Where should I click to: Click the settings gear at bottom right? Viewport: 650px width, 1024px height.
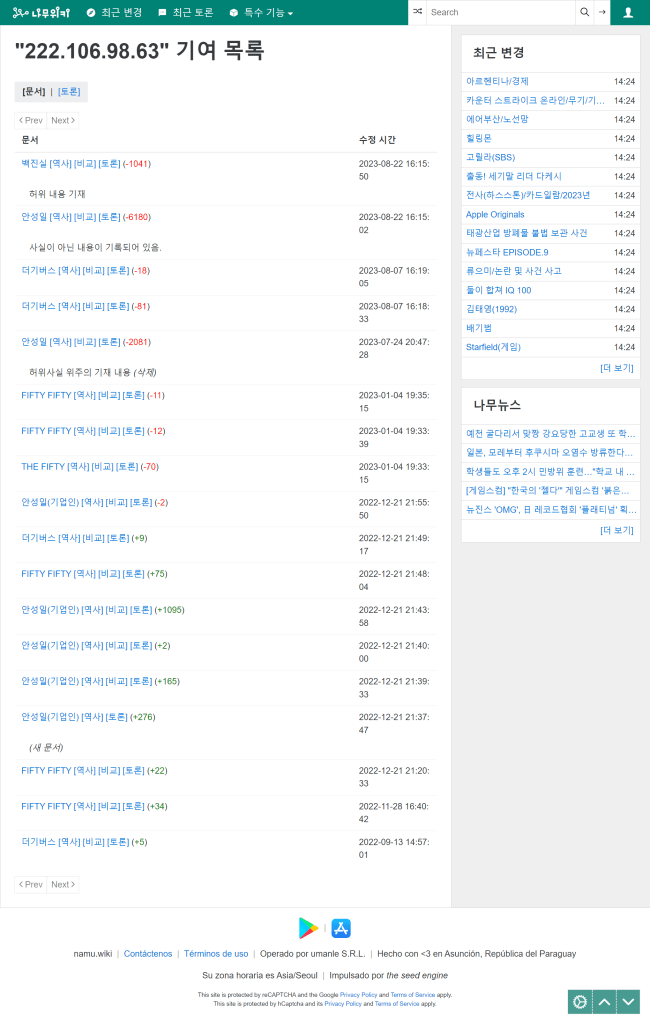tap(580, 1002)
